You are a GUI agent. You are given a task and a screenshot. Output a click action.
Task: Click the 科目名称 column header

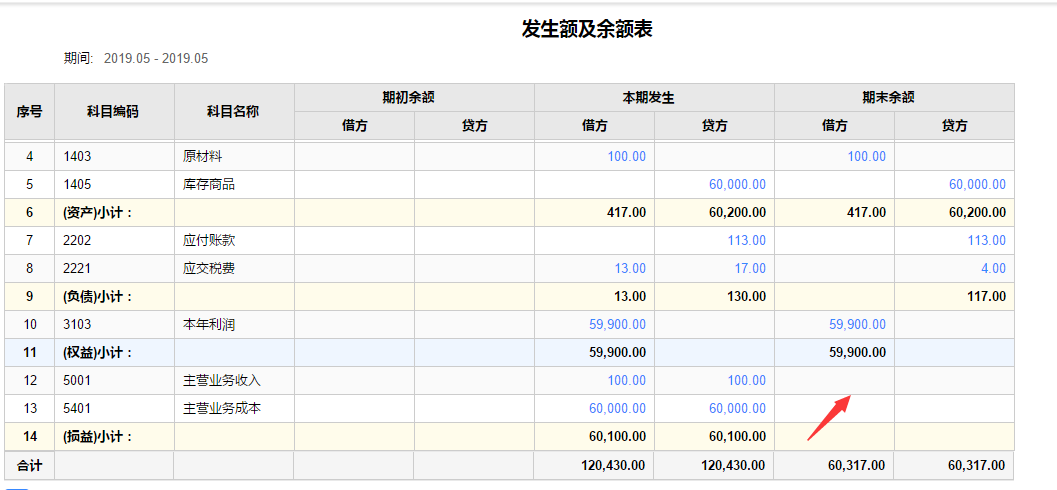pos(233,111)
